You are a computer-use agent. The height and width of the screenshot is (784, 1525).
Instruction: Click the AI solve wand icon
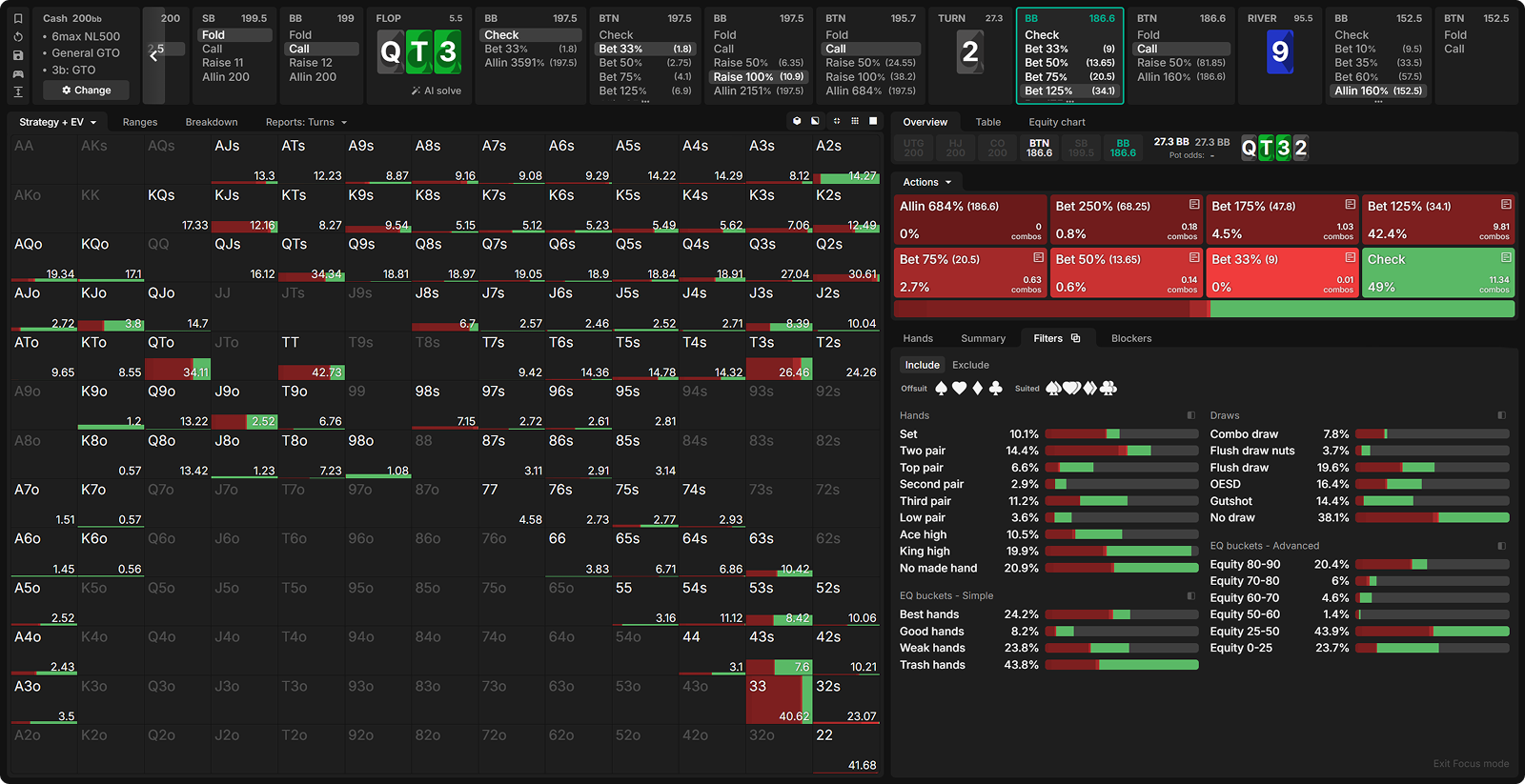416,90
